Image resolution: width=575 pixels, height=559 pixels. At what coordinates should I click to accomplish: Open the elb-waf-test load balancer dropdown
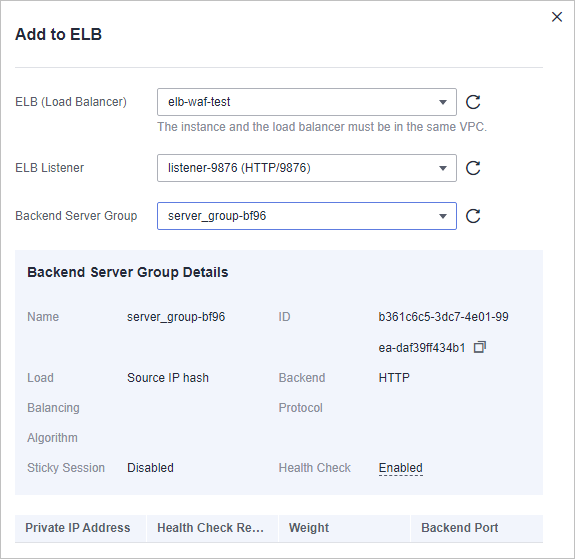tap(307, 102)
